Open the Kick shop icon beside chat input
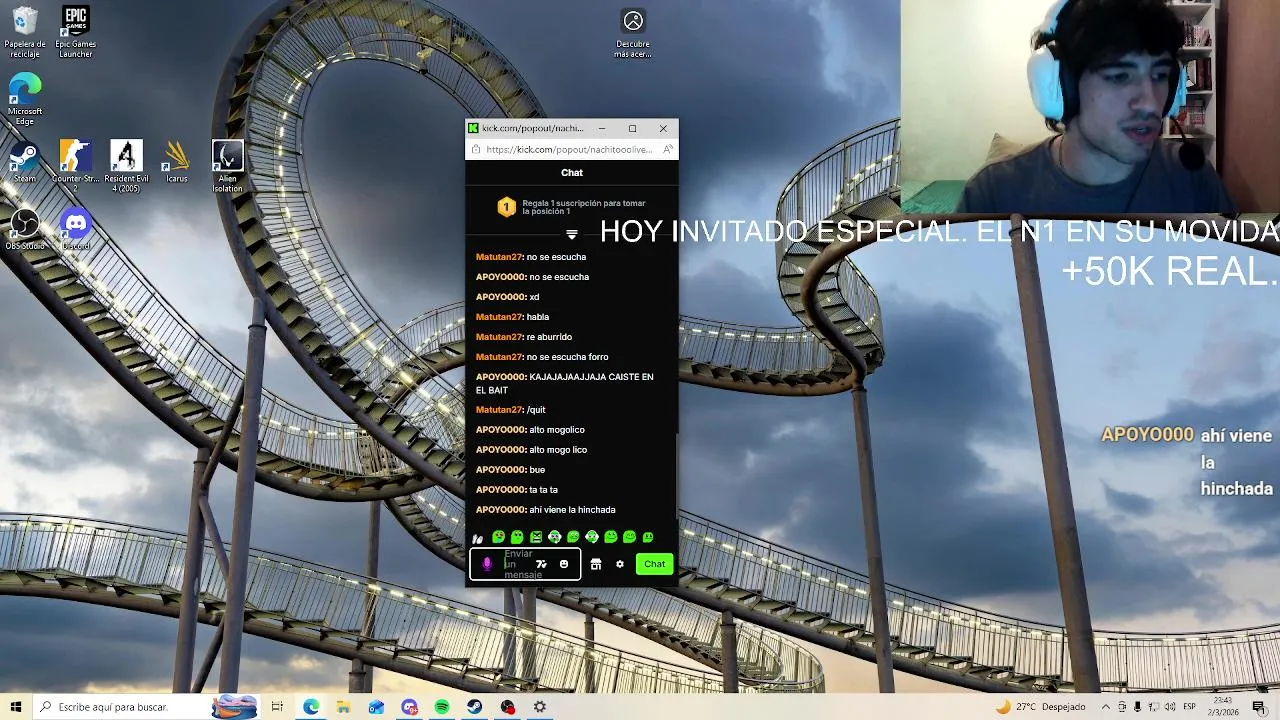The image size is (1280, 720). [596, 564]
